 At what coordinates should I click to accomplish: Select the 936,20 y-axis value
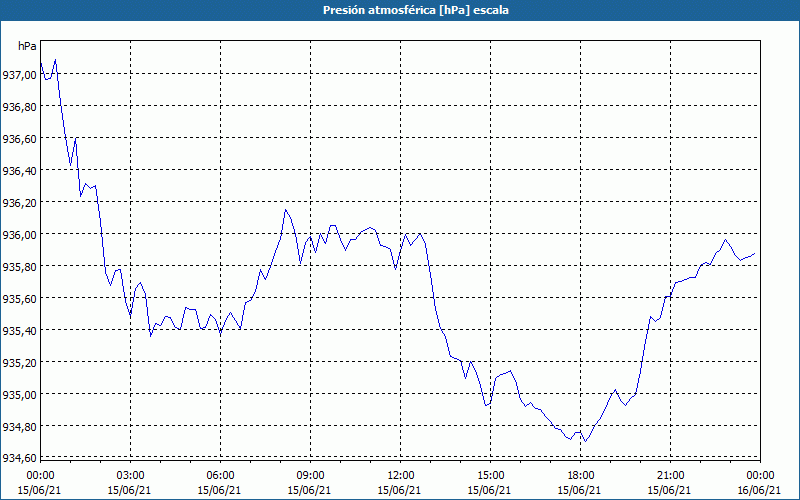pyautogui.click(x=19, y=203)
